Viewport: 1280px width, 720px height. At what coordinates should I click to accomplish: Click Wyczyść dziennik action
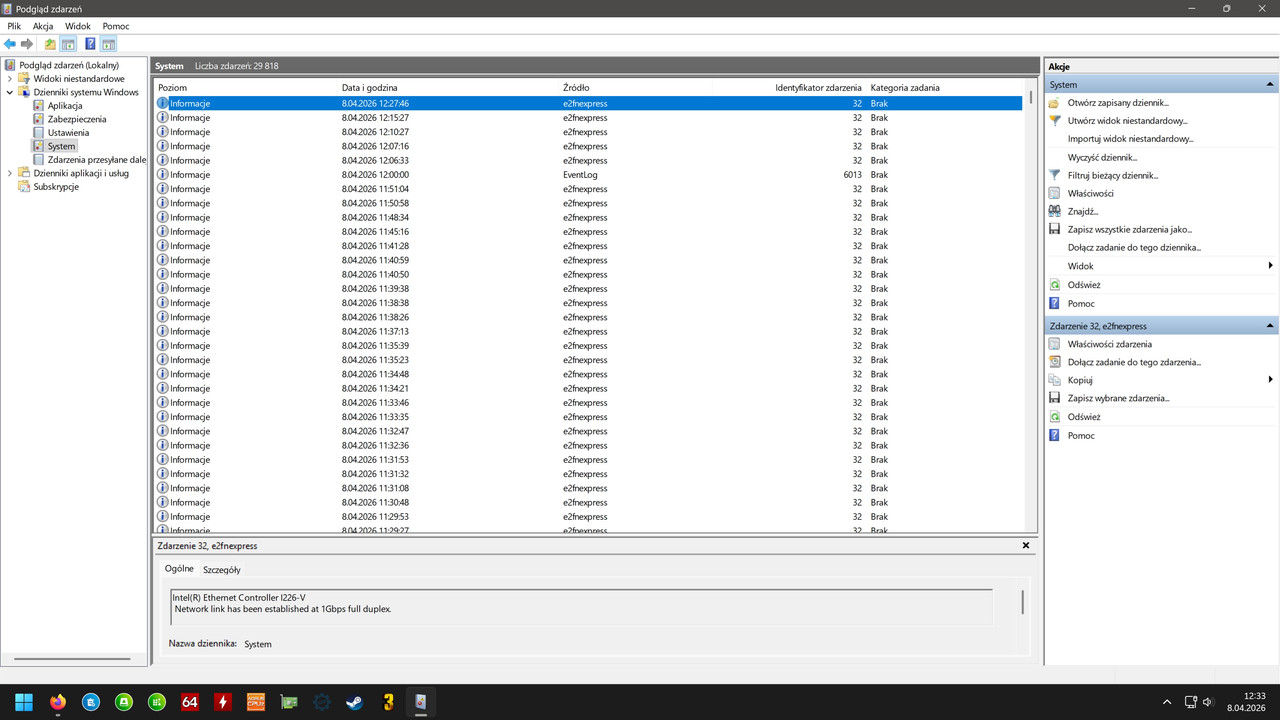pos(1102,157)
